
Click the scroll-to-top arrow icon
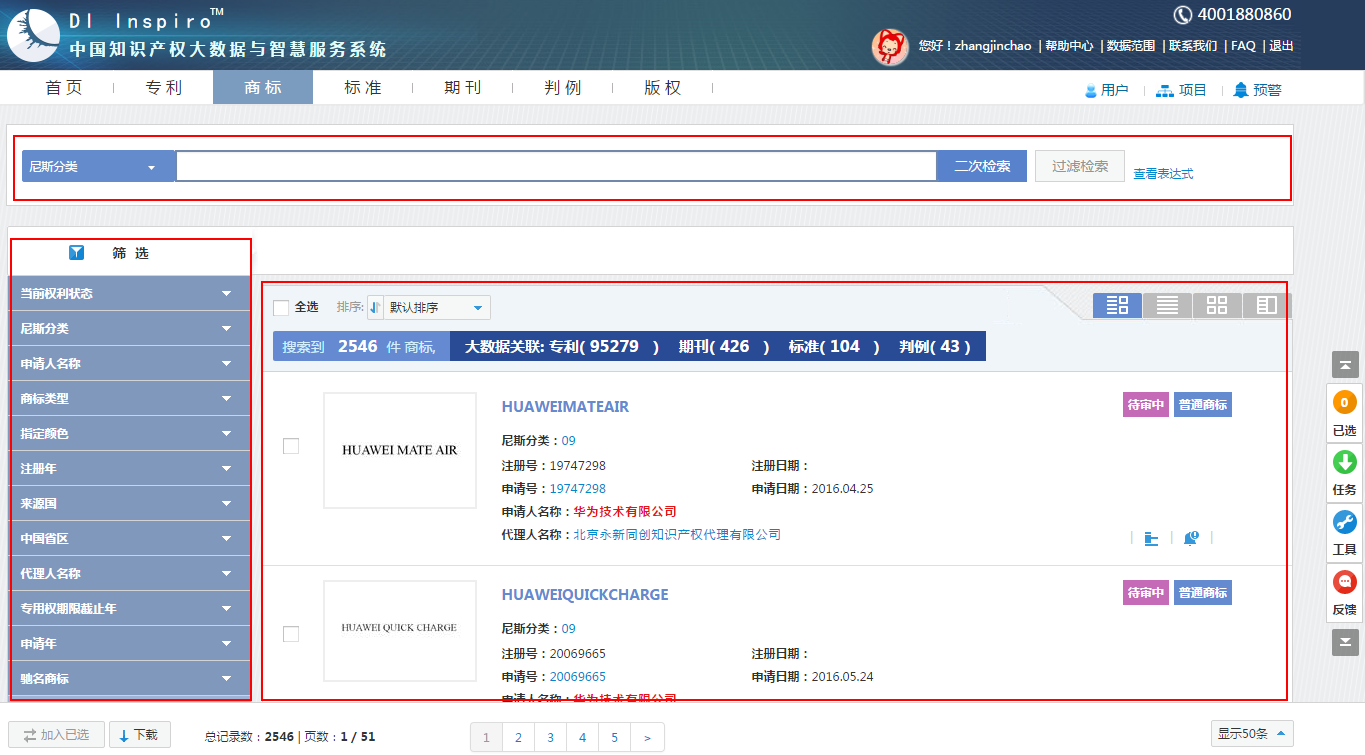pos(1345,365)
